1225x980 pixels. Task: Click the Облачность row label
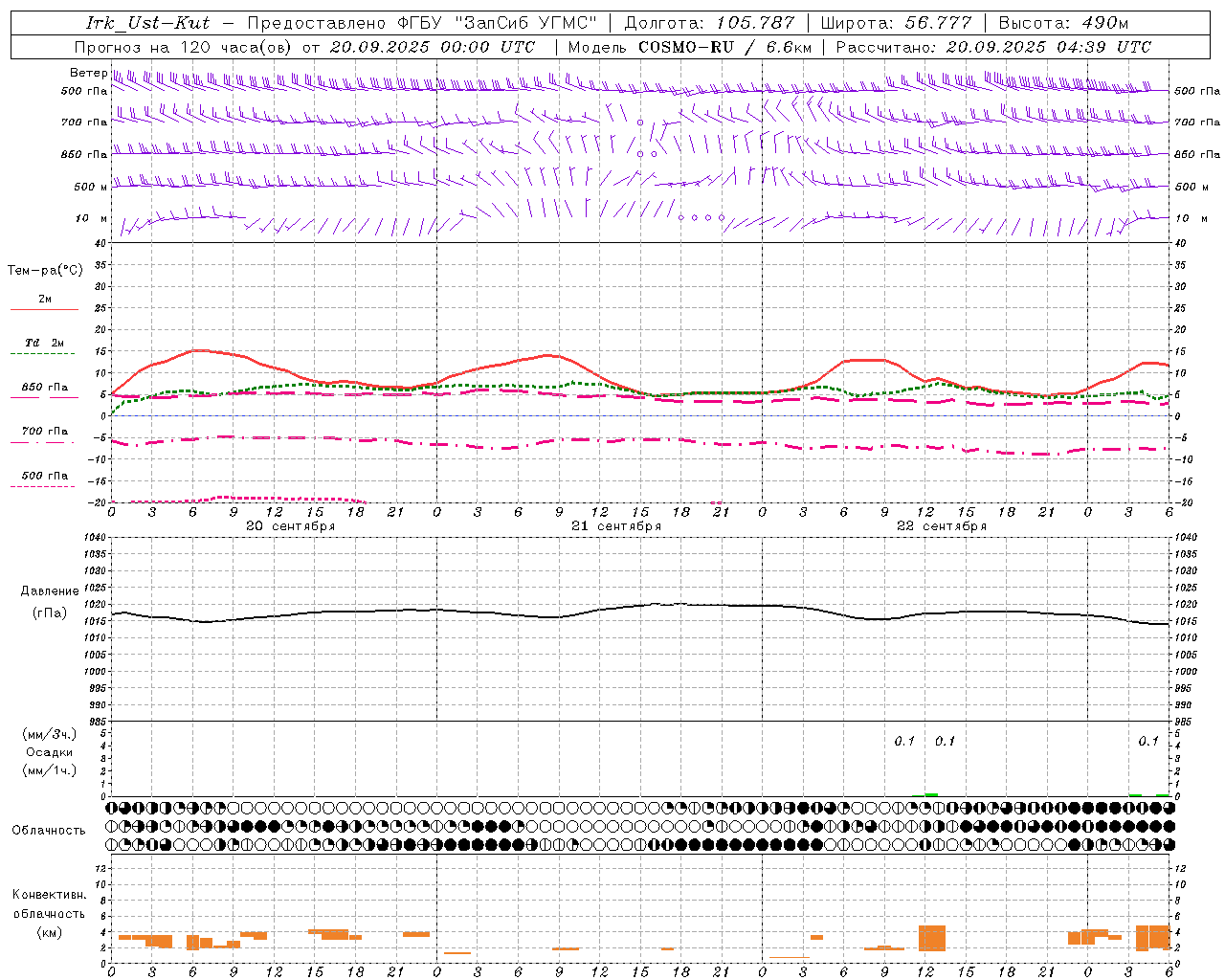click(x=49, y=830)
